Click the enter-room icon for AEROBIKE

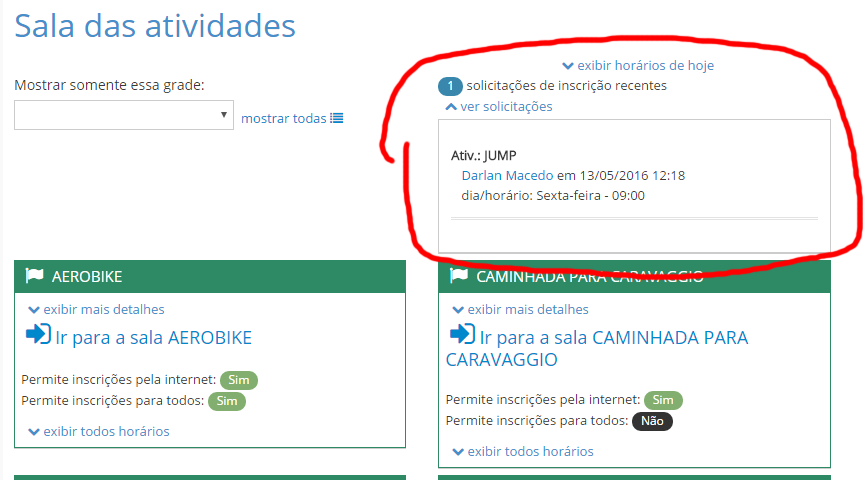(38, 334)
